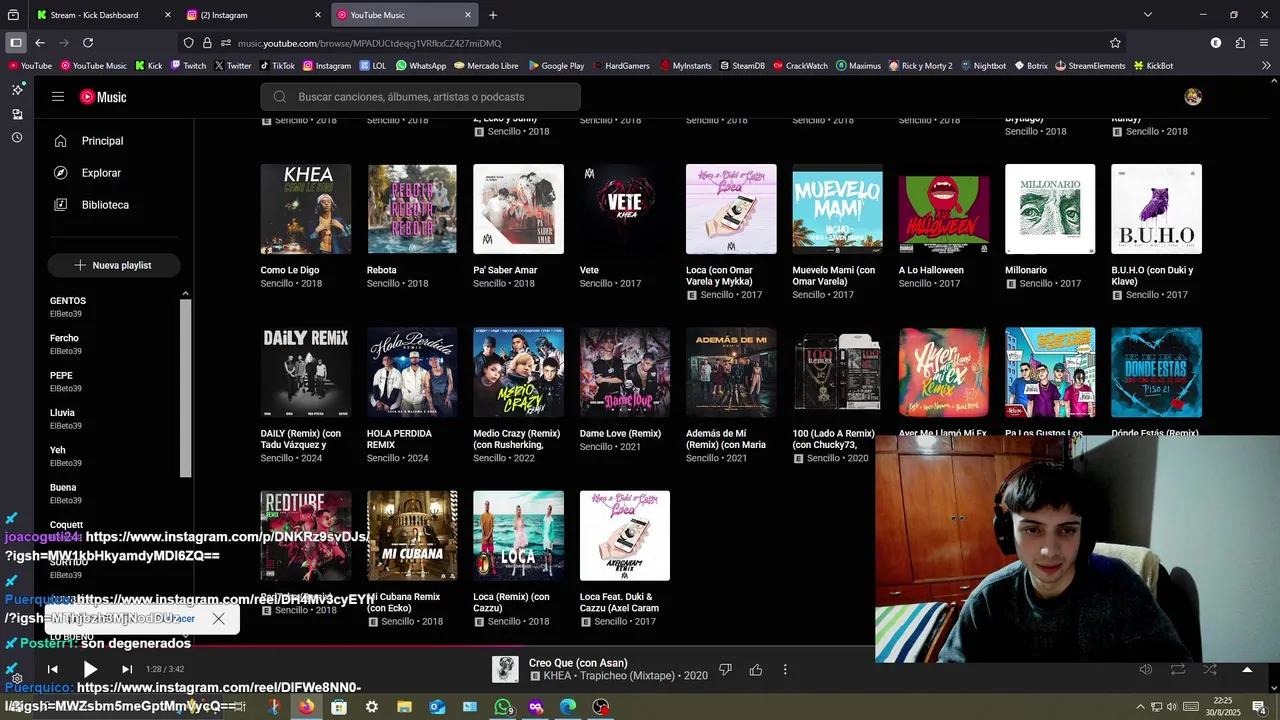This screenshot has height=720, width=1280.
Task: Toggle repeat mode in player bar
Action: pyautogui.click(x=1178, y=669)
